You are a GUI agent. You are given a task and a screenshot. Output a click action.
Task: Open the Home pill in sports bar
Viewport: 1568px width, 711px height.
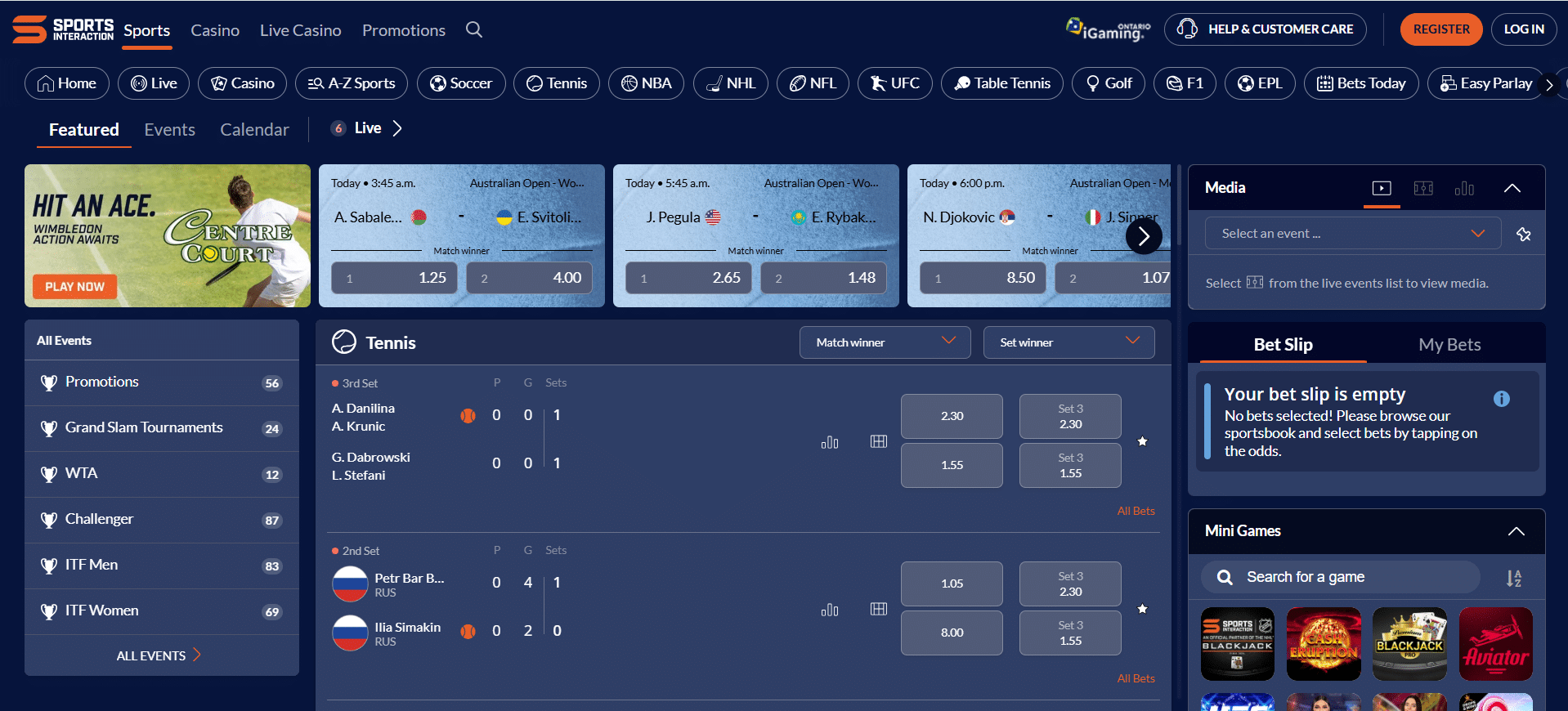(67, 83)
